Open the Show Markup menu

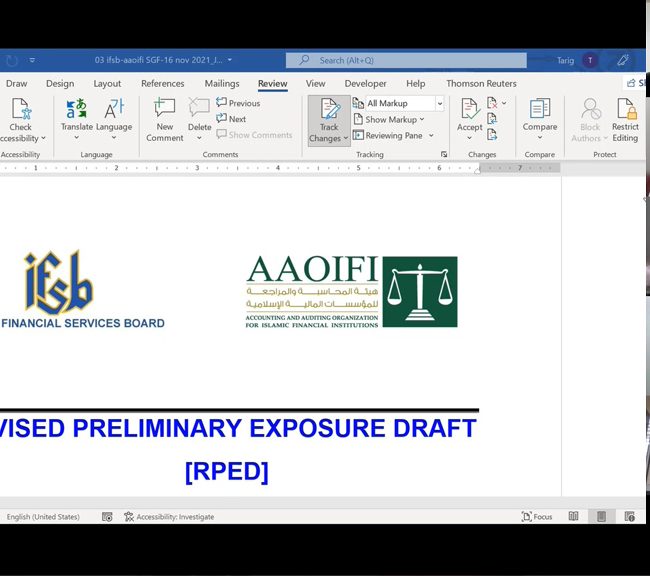pyautogui.click(x=388, y=119)
